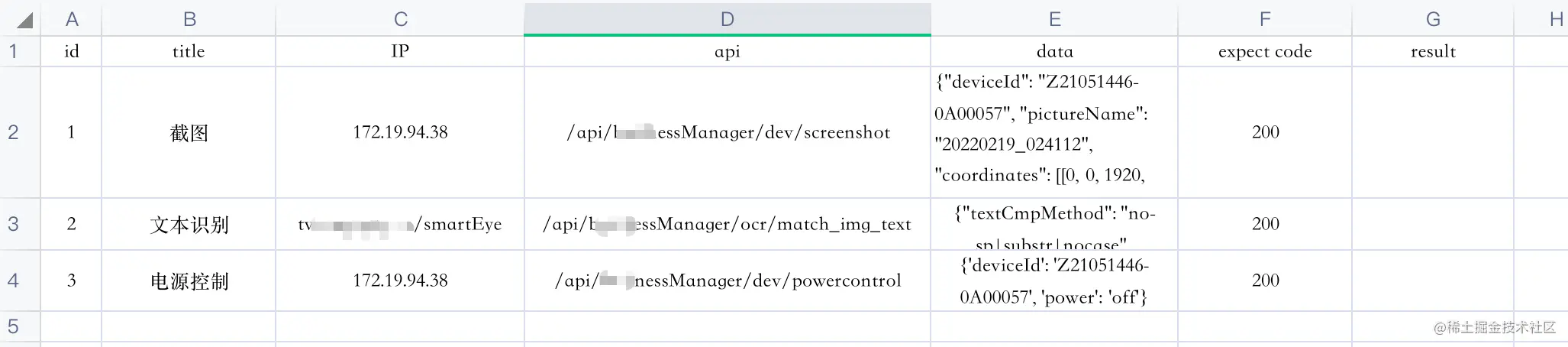
Task: Click data cell with power off JSON
Action: coord(1054,281)
